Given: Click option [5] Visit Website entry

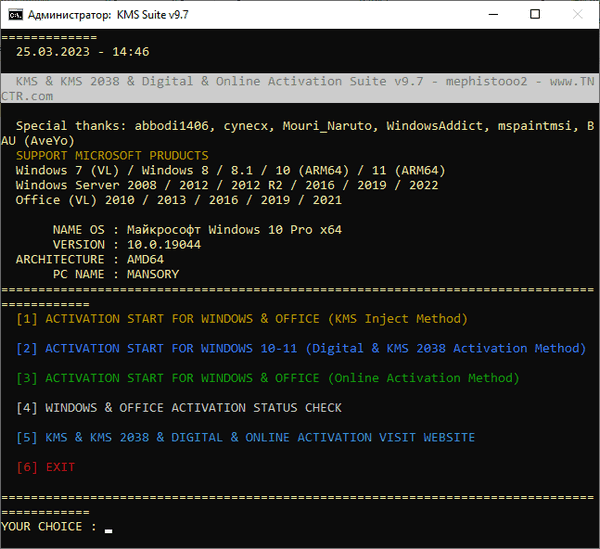Looking at the screenshot, I should [245, 438].
